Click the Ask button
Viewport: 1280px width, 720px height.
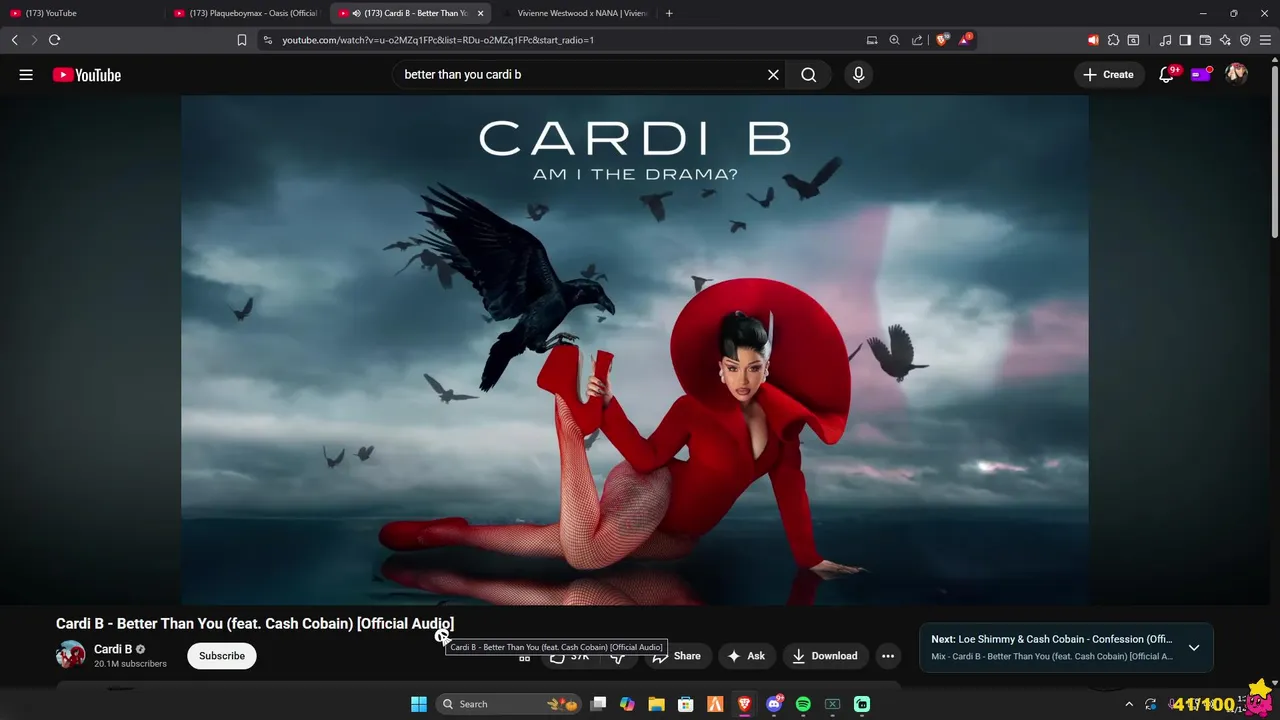coord(747,656)
